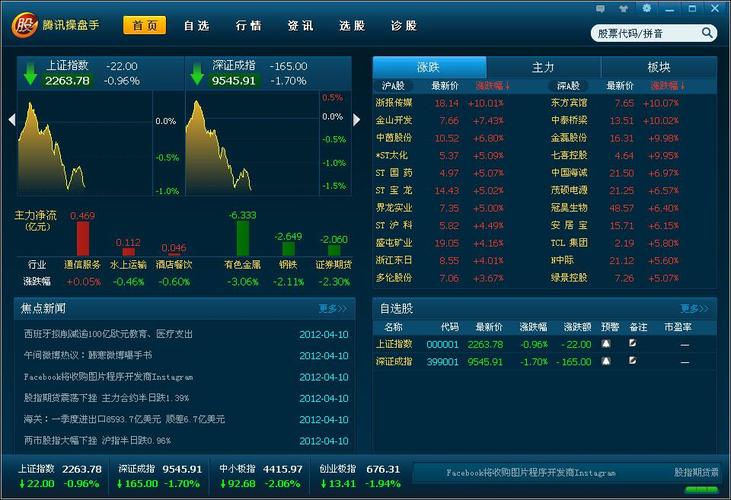Open note icon for 上证指数 row
Viewport: 731px width, 500px height.
[x=632, y=344]
